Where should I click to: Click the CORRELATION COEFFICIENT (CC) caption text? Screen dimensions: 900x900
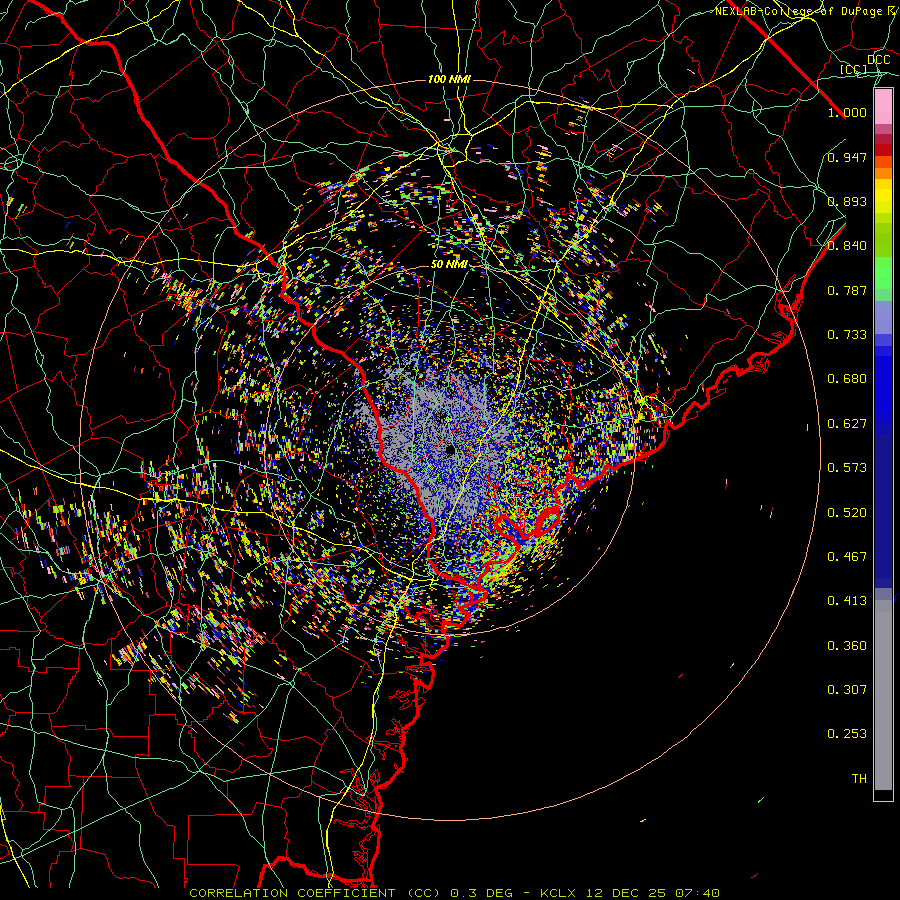(315, 893)
